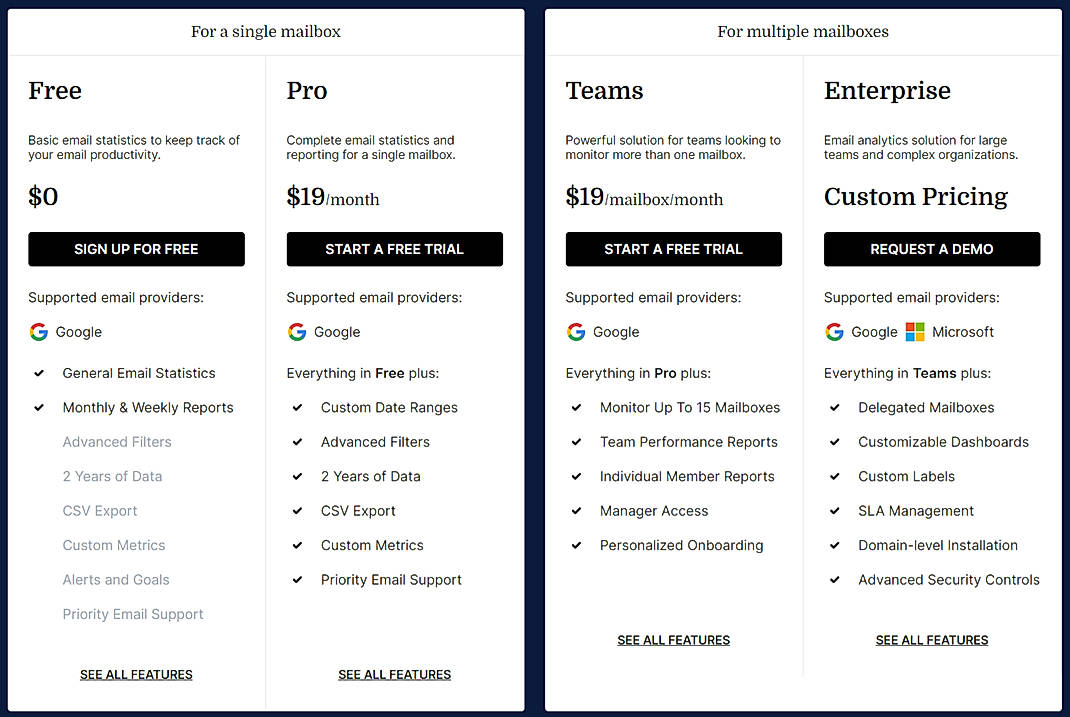Screen dimensions: 1070x717
Task: Click the Google icon in the Teams column
Action: coord(575,331)
